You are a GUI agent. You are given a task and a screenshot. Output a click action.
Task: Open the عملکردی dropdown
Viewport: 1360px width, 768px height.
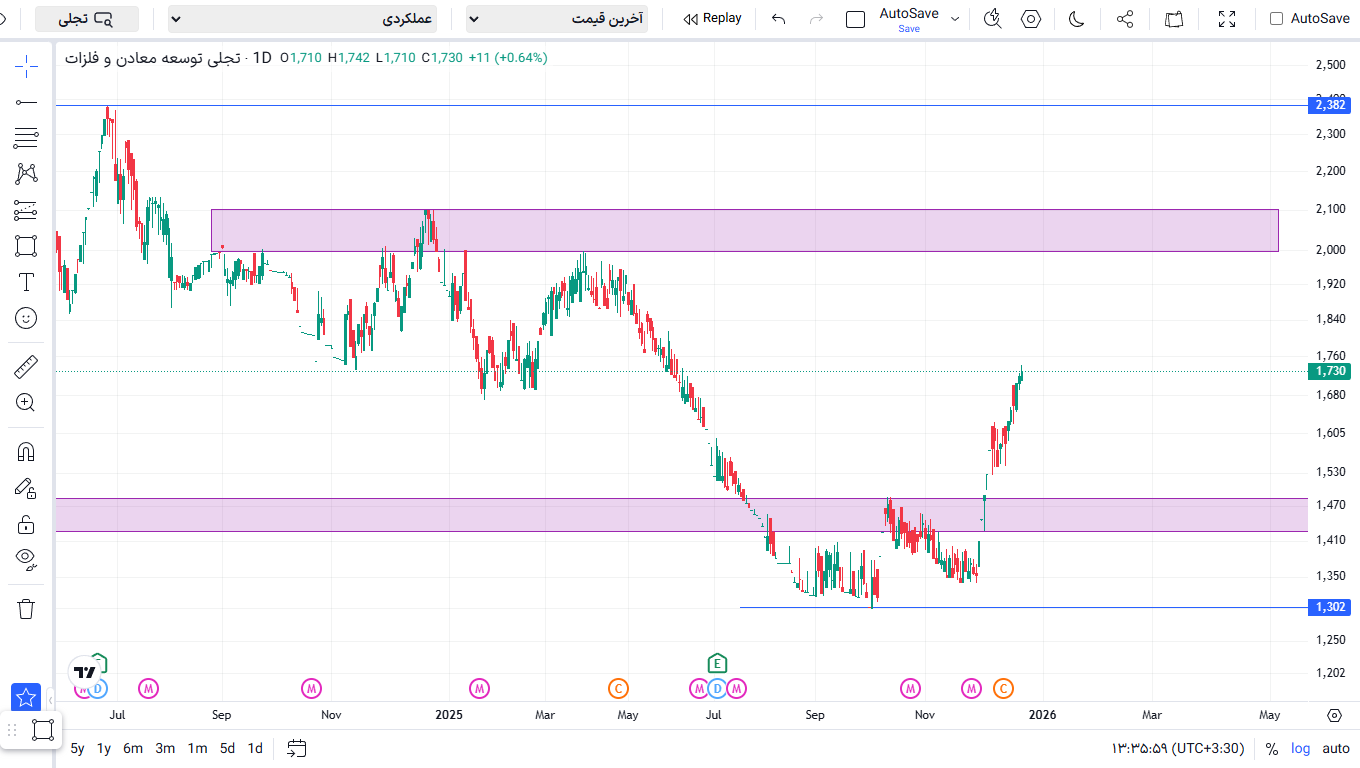(303, 19)
